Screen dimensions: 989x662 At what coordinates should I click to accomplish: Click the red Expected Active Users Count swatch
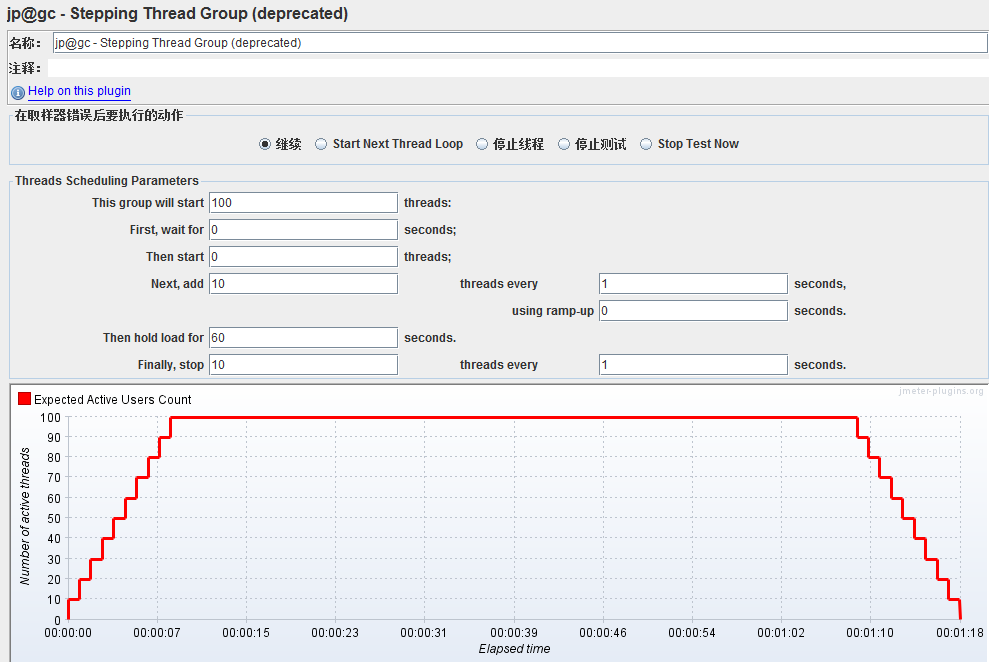[23, 398]
